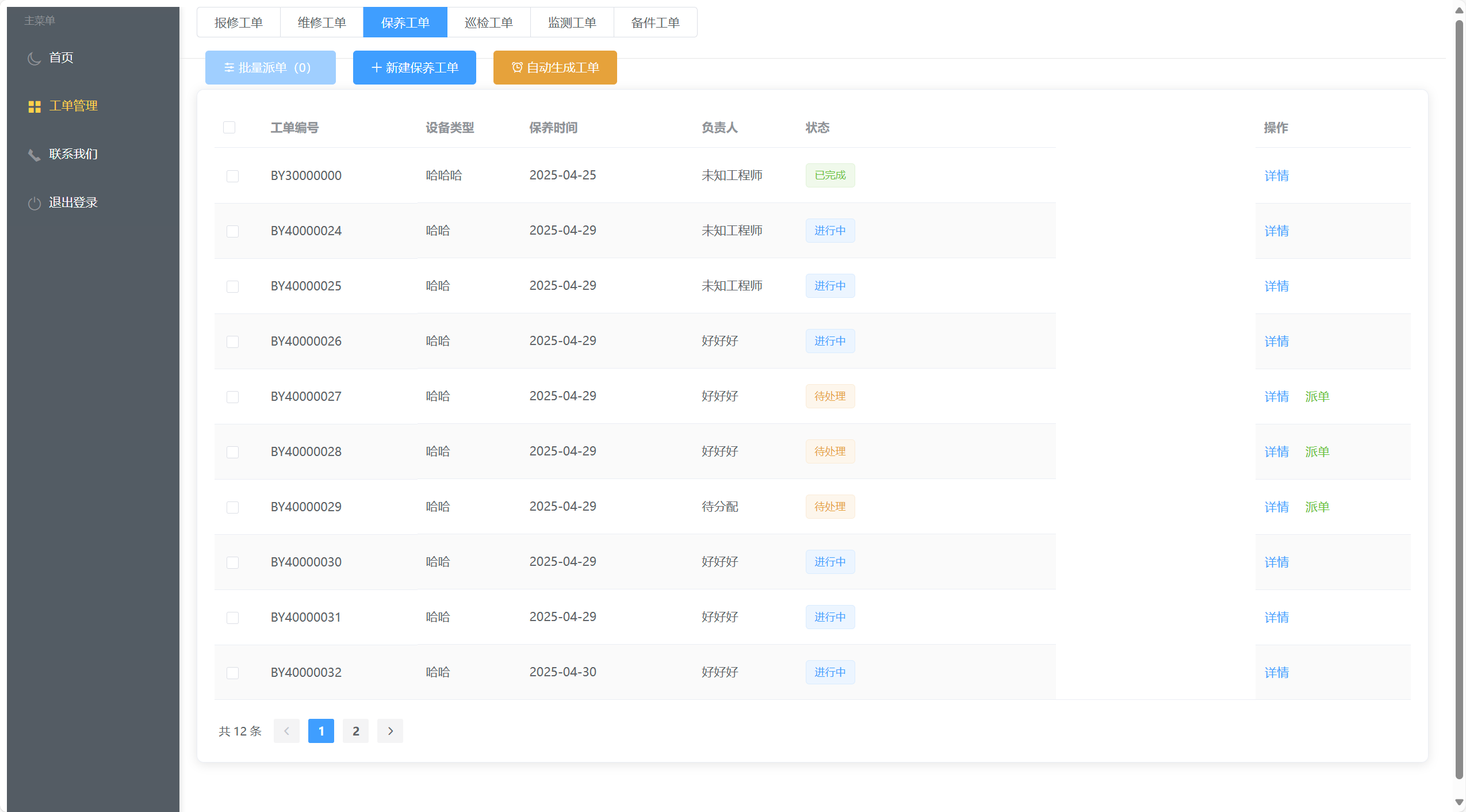This screenshot has height=812, width=1466.
Task: Click the 已完成 status tag of BY30000000
Action: [x=829, y=175]
